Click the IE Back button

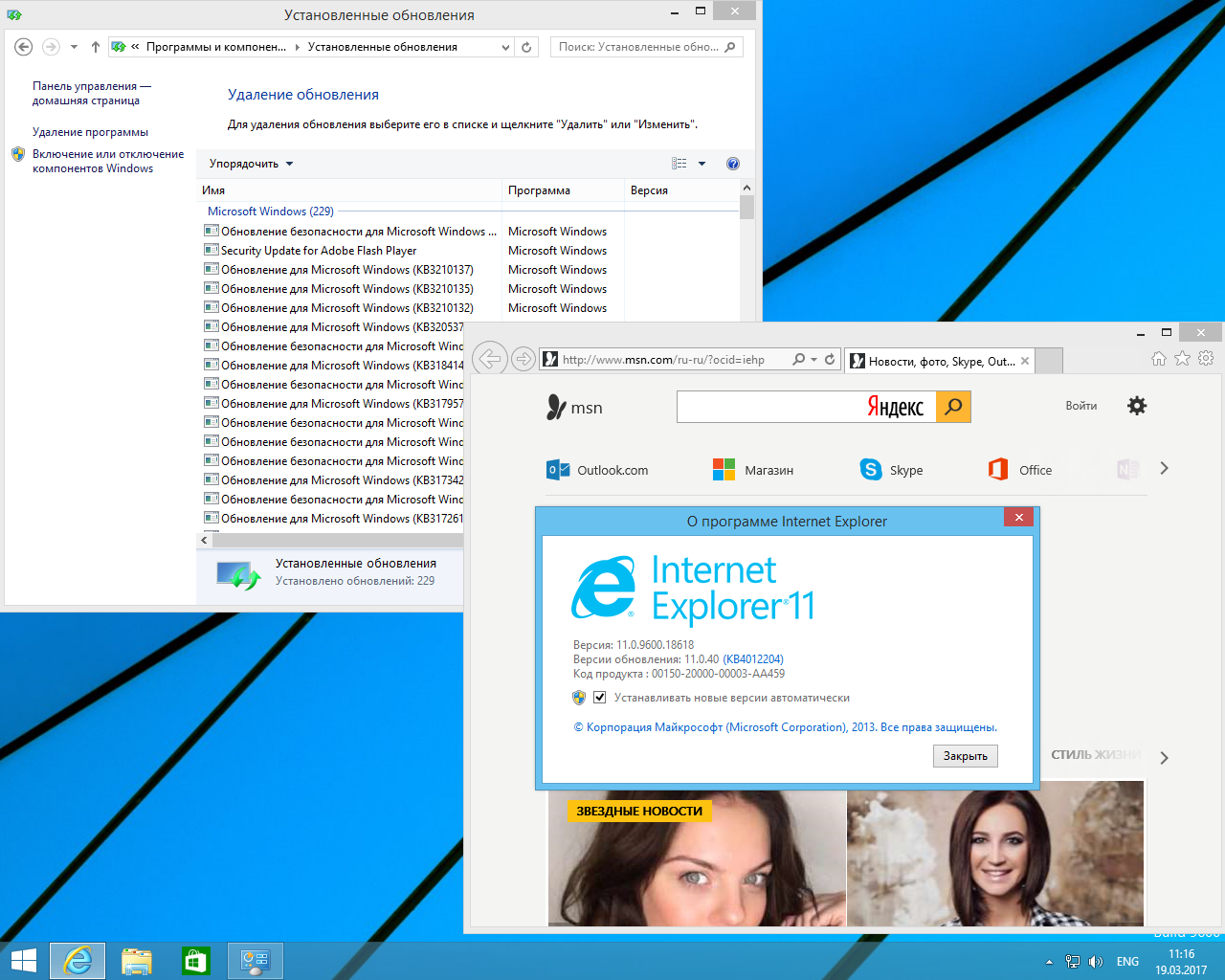coord(489,359)
